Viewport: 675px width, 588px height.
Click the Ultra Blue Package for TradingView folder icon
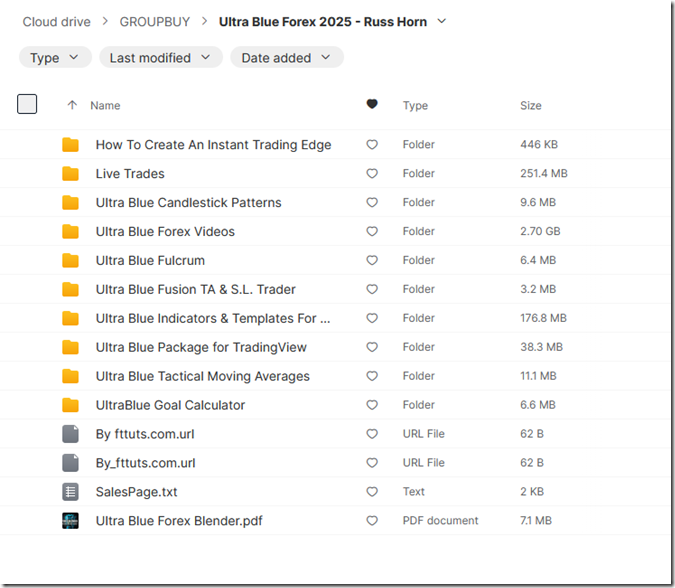[70, 347]
